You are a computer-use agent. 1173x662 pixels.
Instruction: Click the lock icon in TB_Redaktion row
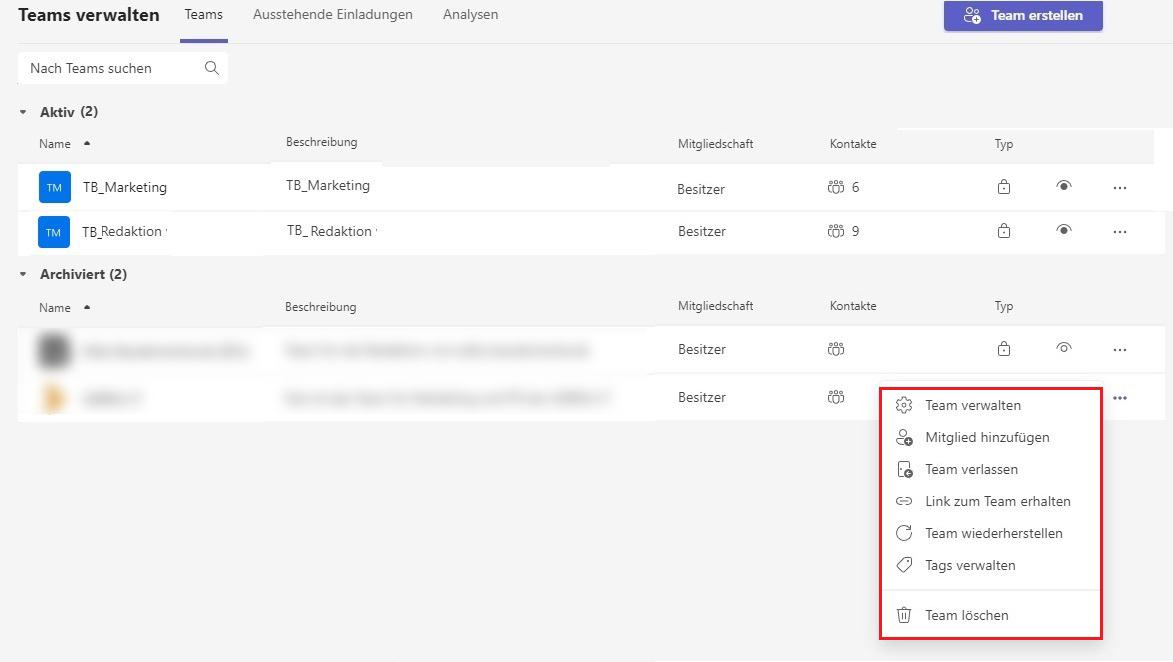point(1003,231)
